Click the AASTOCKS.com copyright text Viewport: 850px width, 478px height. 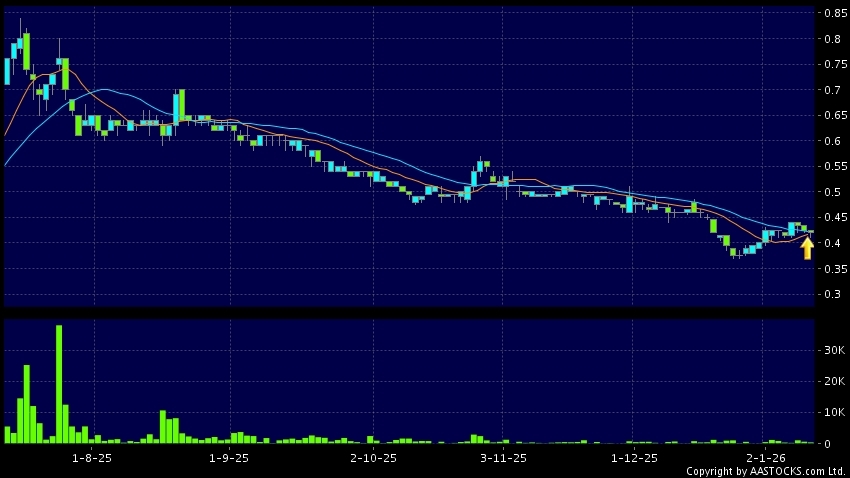tap(765, 470)
